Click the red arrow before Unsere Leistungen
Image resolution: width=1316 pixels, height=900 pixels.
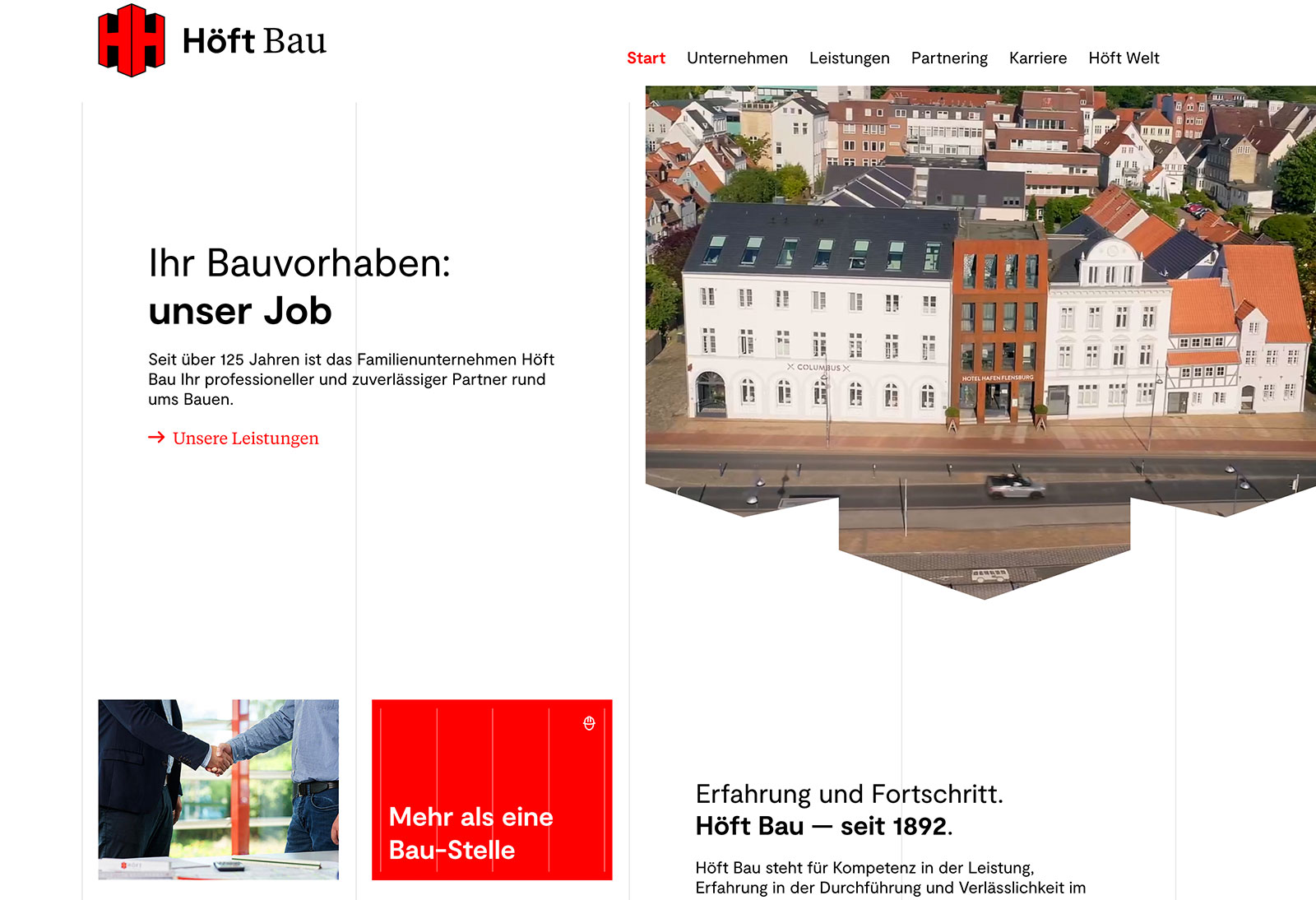point(156,438)
